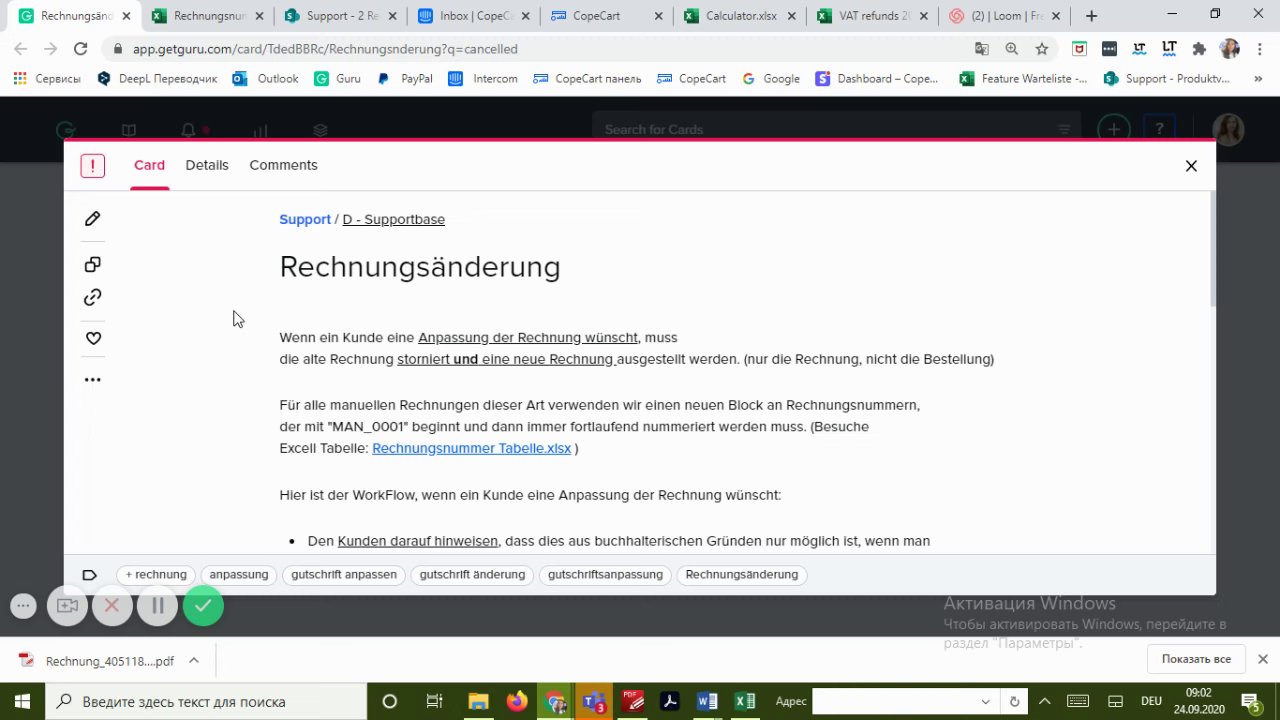1280x720 pixels.
Task: Click the + rechnung tag
Action: tap(156, 575)
